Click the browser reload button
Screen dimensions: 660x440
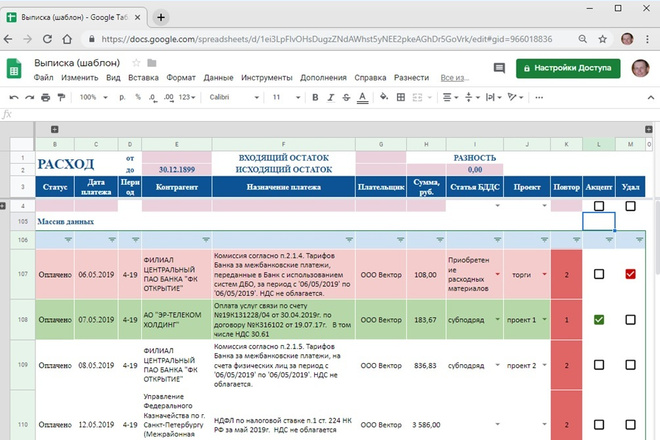pyautogui.click(x=47, y=39)
